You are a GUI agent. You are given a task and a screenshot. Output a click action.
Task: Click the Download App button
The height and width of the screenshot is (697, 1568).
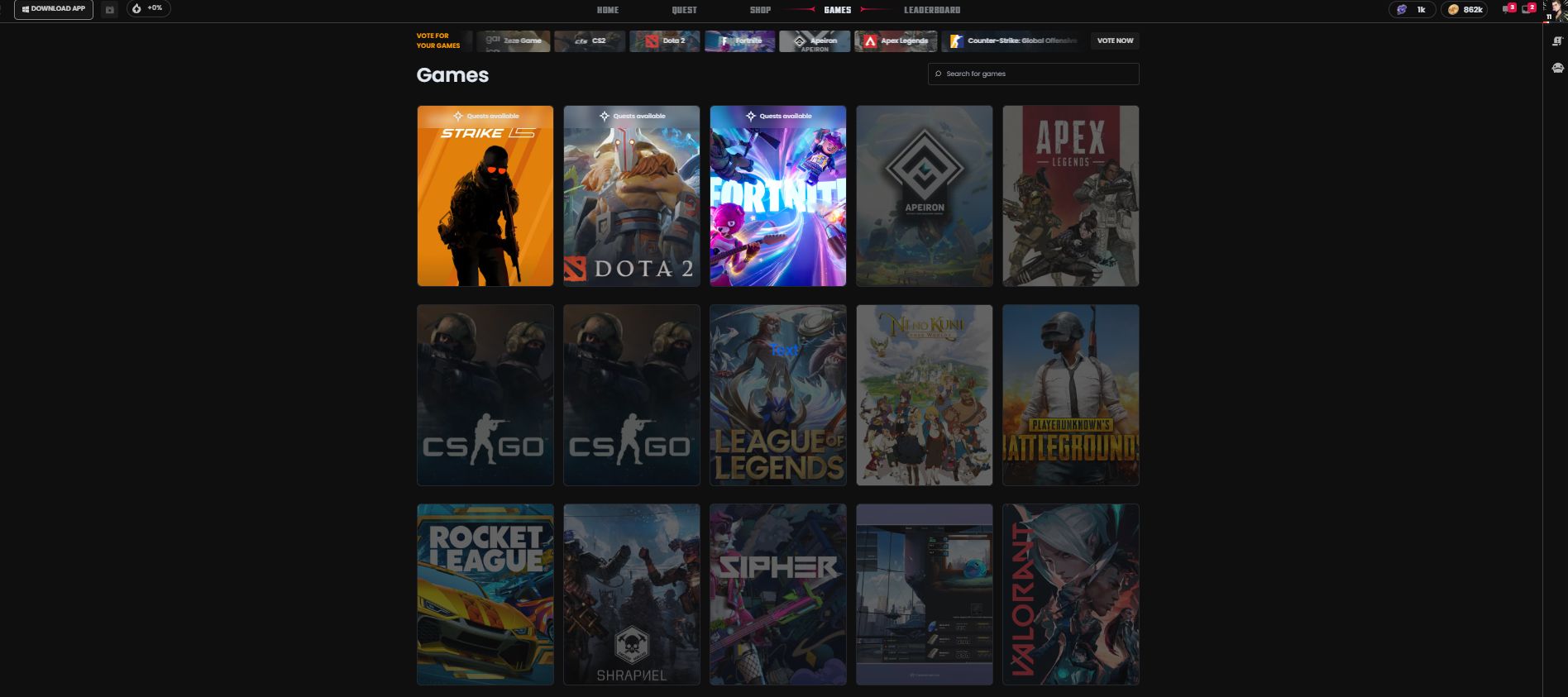click(x=54, y=9)
